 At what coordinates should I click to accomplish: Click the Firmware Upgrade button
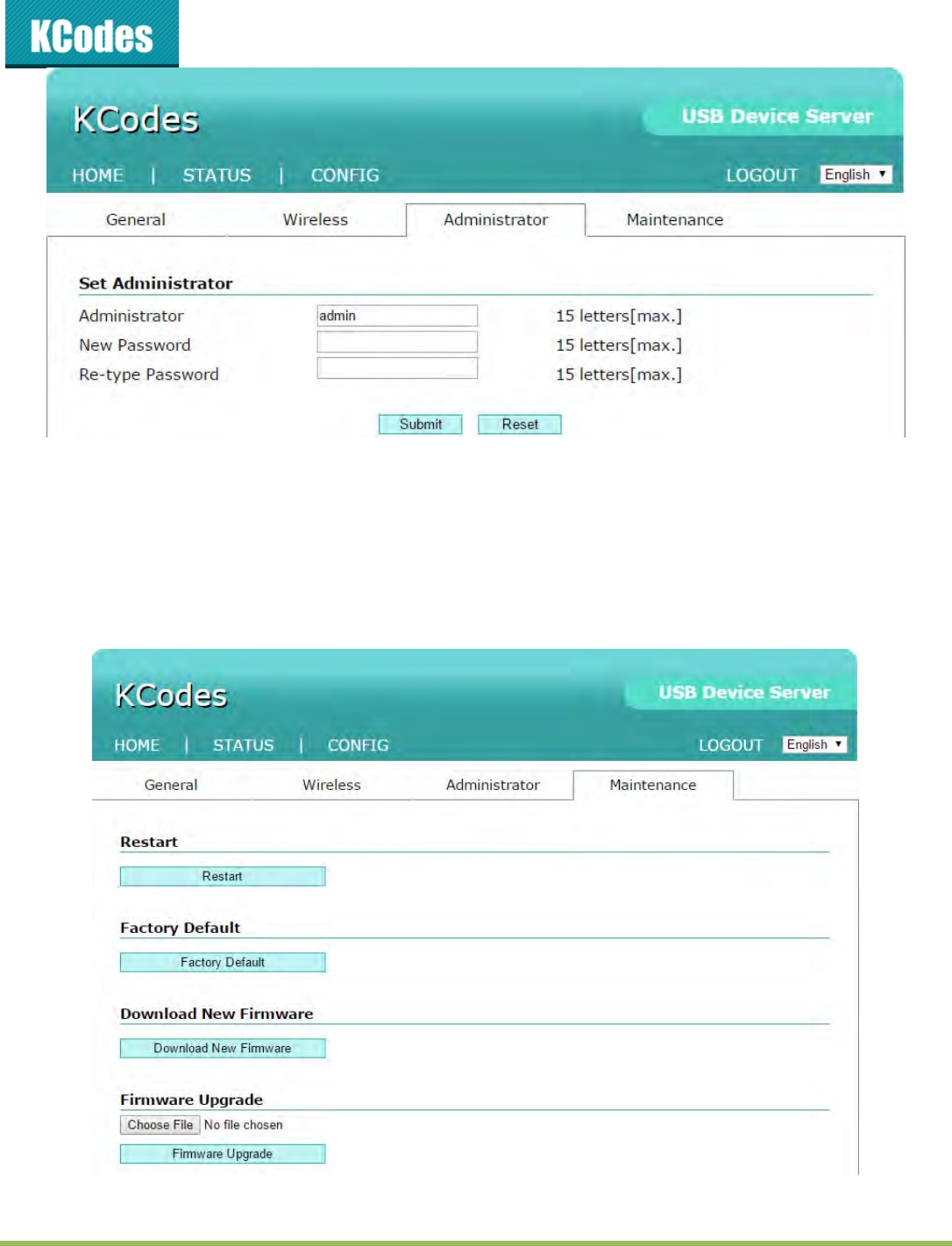pyautogui.click(x=223, y=1154)
